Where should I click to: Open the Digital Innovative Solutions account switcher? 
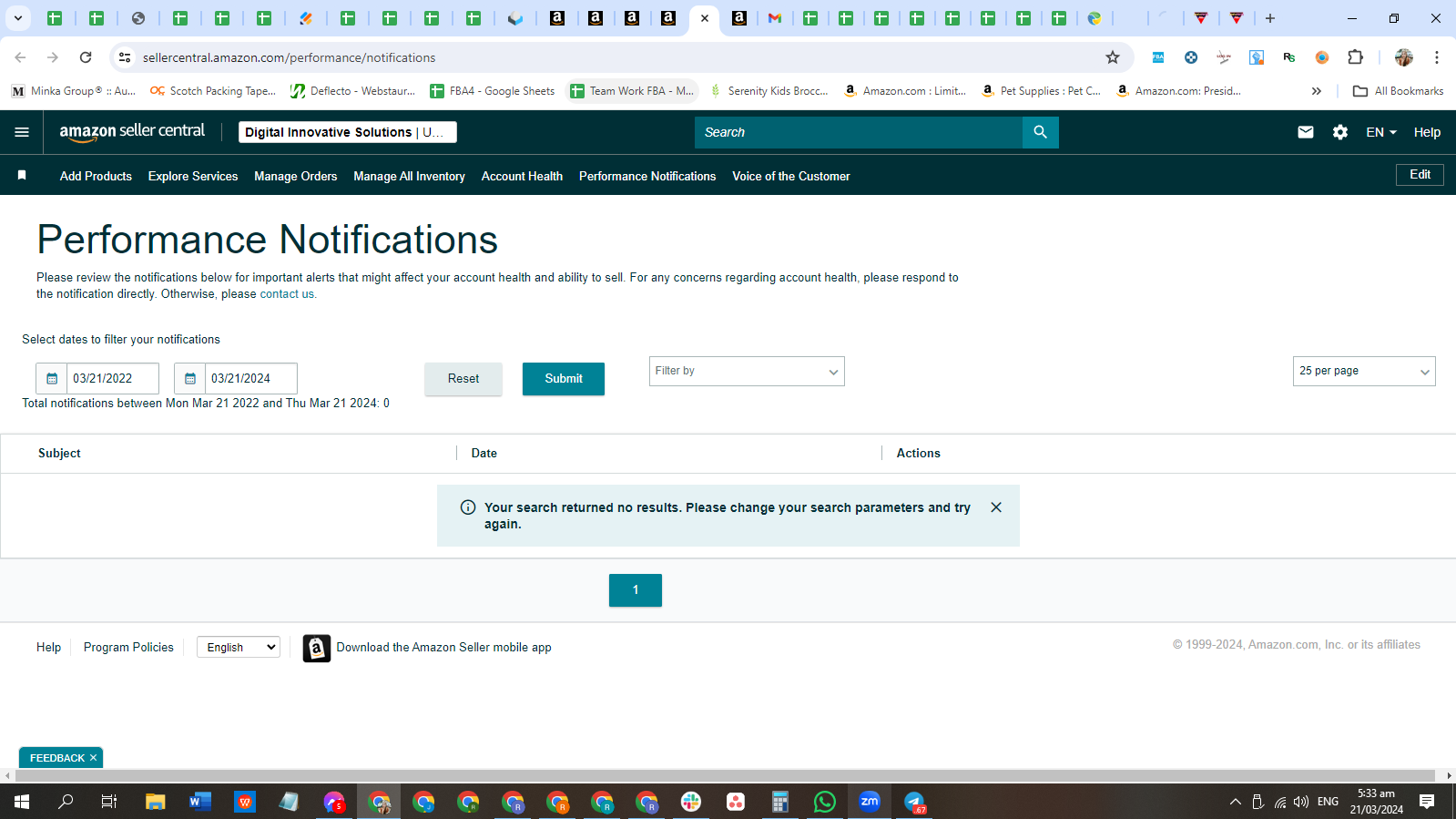pyautogui.click(x=348, y=132)
